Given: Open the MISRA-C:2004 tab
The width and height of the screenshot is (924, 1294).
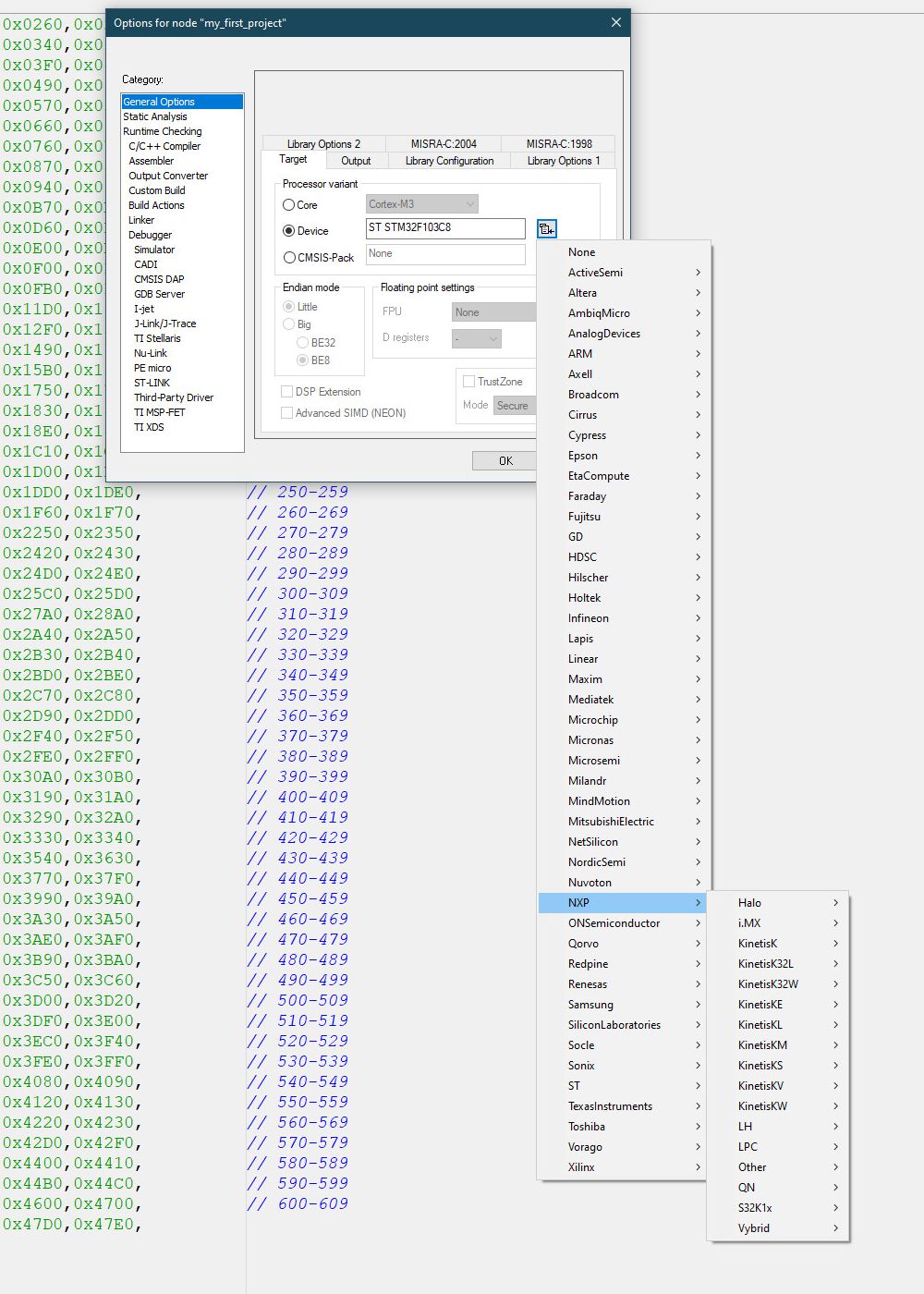Looking at the screenshot, I should point(444,144).
